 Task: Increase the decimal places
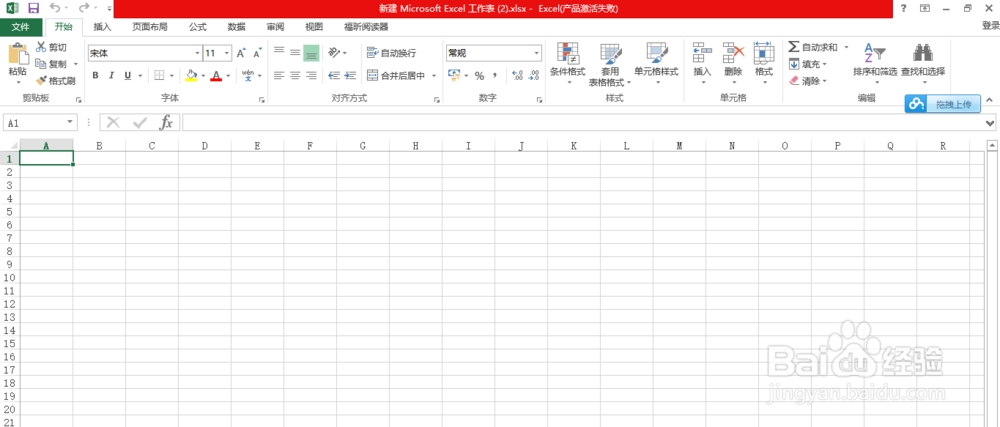click(518, 76)
